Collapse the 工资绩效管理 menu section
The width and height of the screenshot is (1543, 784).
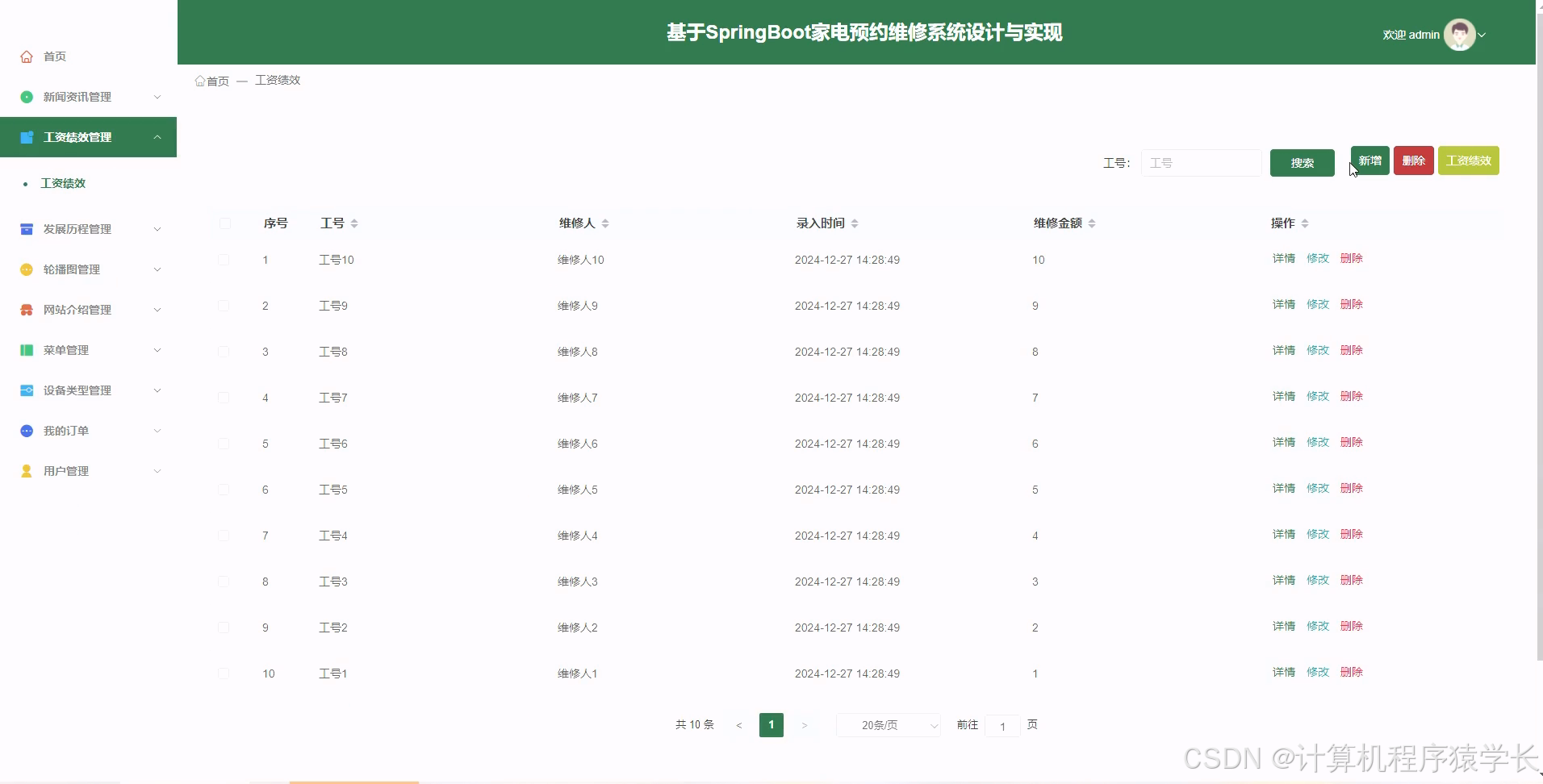pos(88,136)
